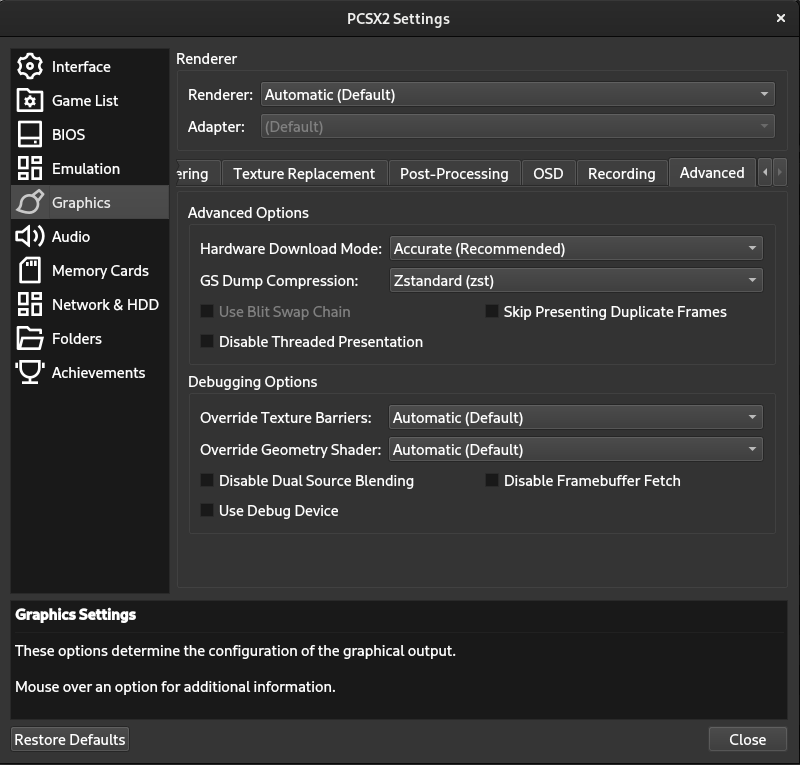This screenshot has height=765, width=800.
Task: Select the Achievements trophy icon
Action: pos(29,372)
